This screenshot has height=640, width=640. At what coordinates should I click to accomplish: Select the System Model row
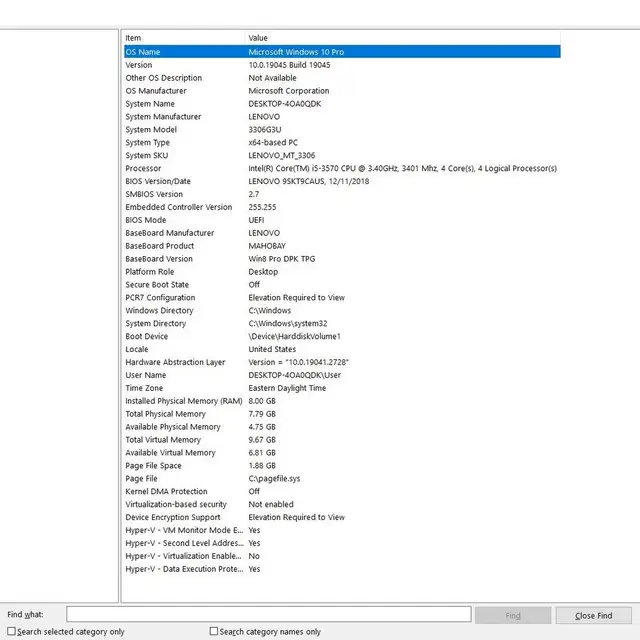(x=342, y=129)
